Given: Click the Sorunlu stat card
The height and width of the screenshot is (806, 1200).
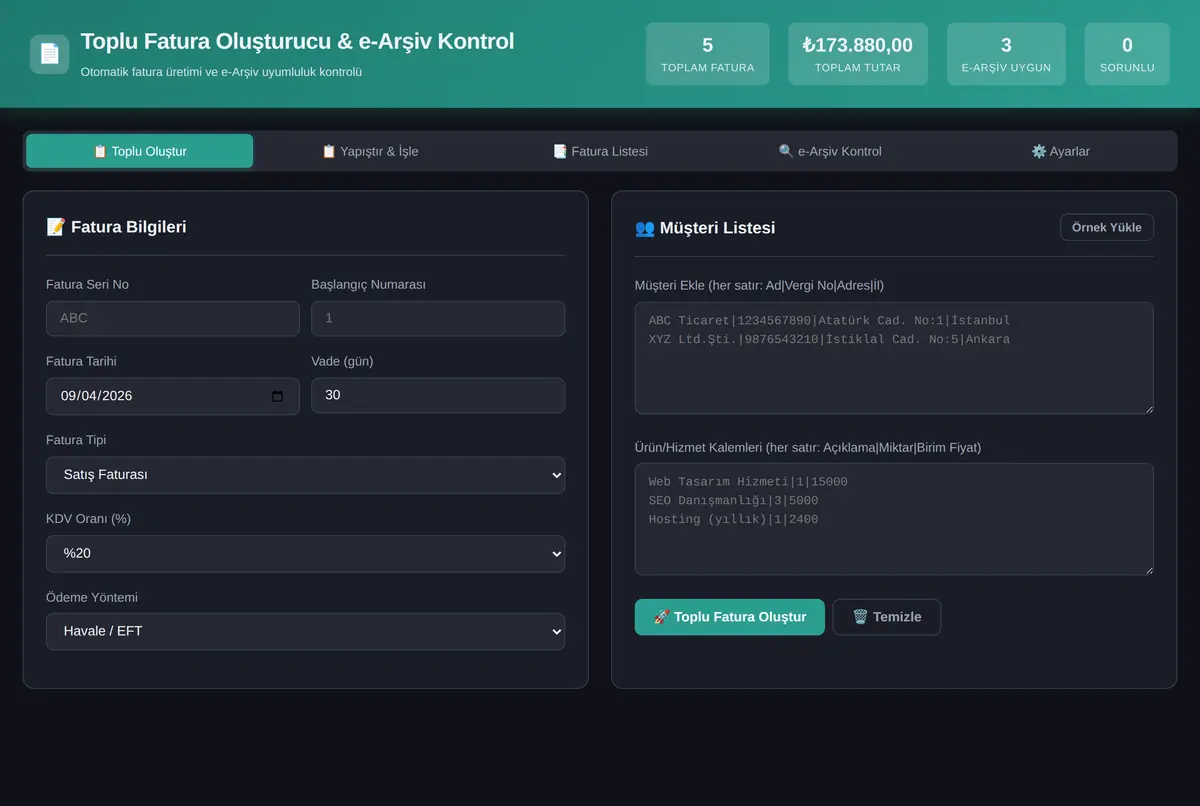Looking at the screenshot, I should point(1127,54).
